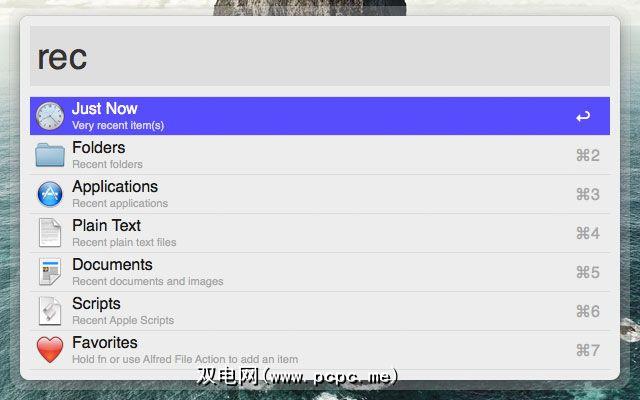Select the 'Just Now' result title
The image size is (640, 400).
(x=104, y=109)
